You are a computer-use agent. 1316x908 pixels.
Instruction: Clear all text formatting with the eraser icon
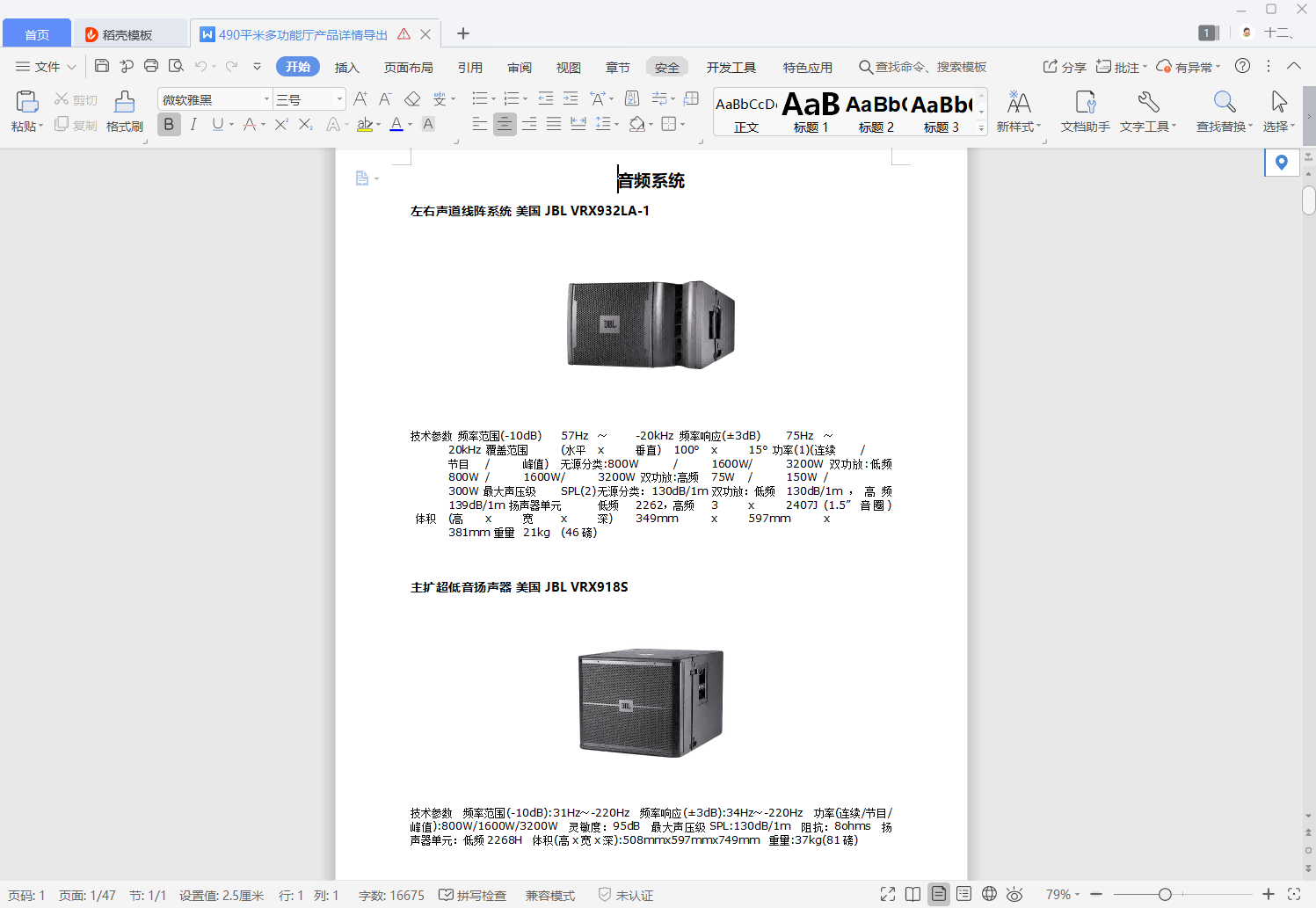(x=412, y=98)
